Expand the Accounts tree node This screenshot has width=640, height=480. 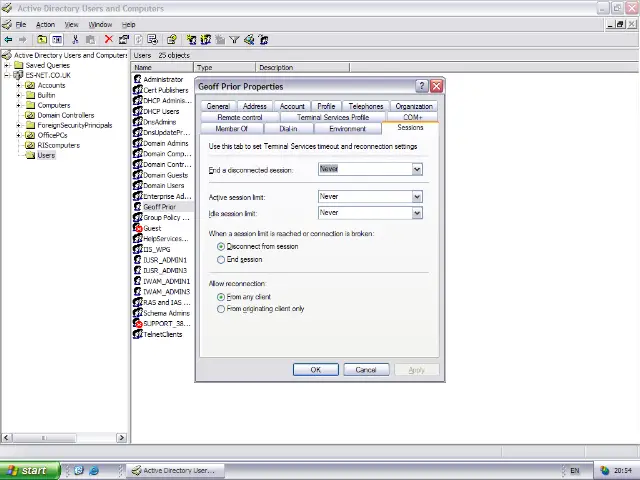pyautogui.click(x=18, y=85)
